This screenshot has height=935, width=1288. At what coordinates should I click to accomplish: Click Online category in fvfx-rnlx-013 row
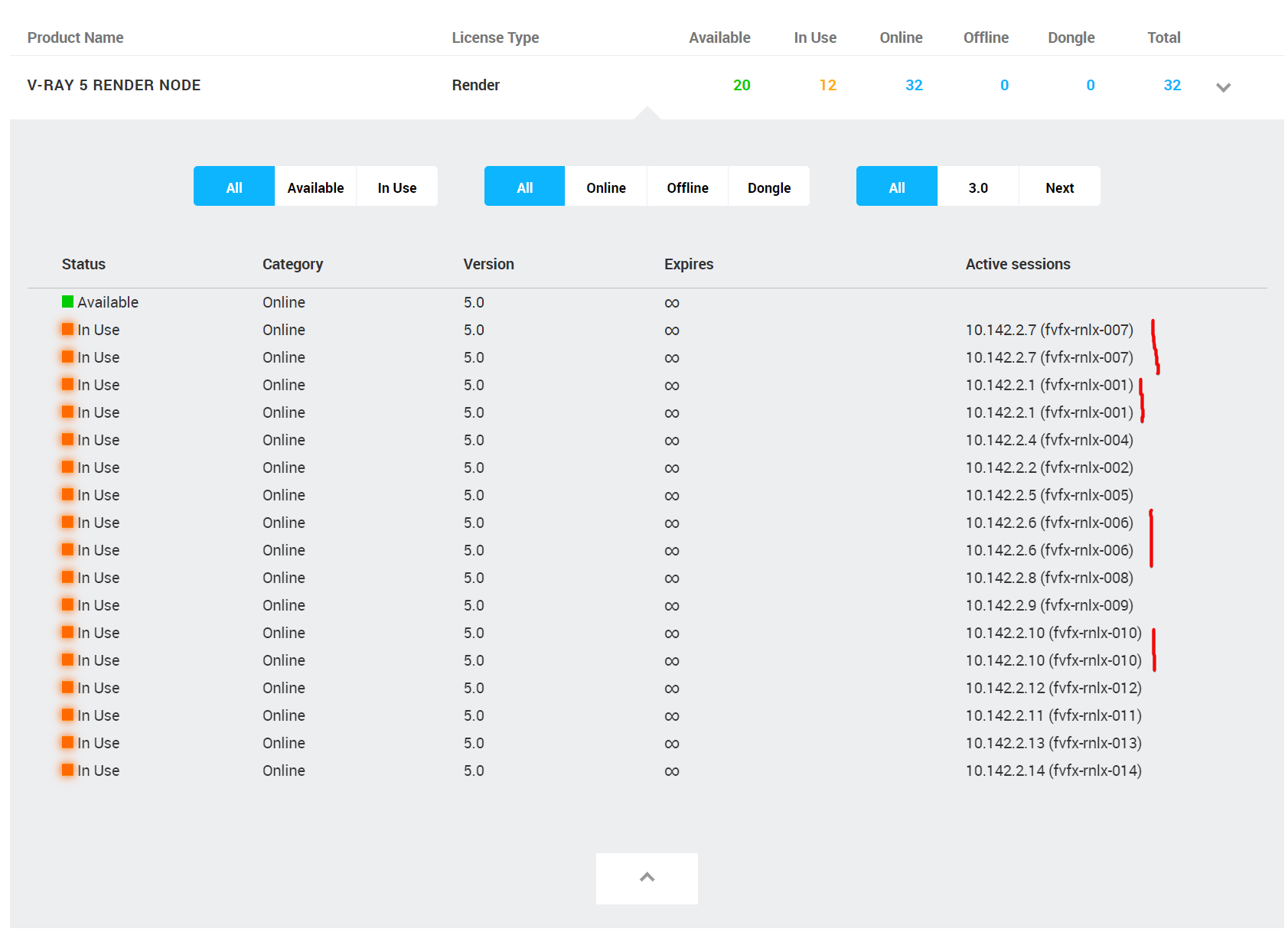[284, 743]
